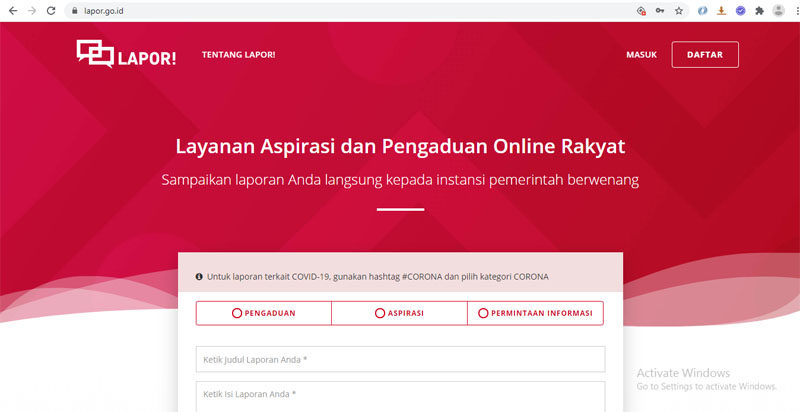Select the PERMINTAAN INFORMASI option
This screenshot has height=412, width=800.
click(535, 313)
